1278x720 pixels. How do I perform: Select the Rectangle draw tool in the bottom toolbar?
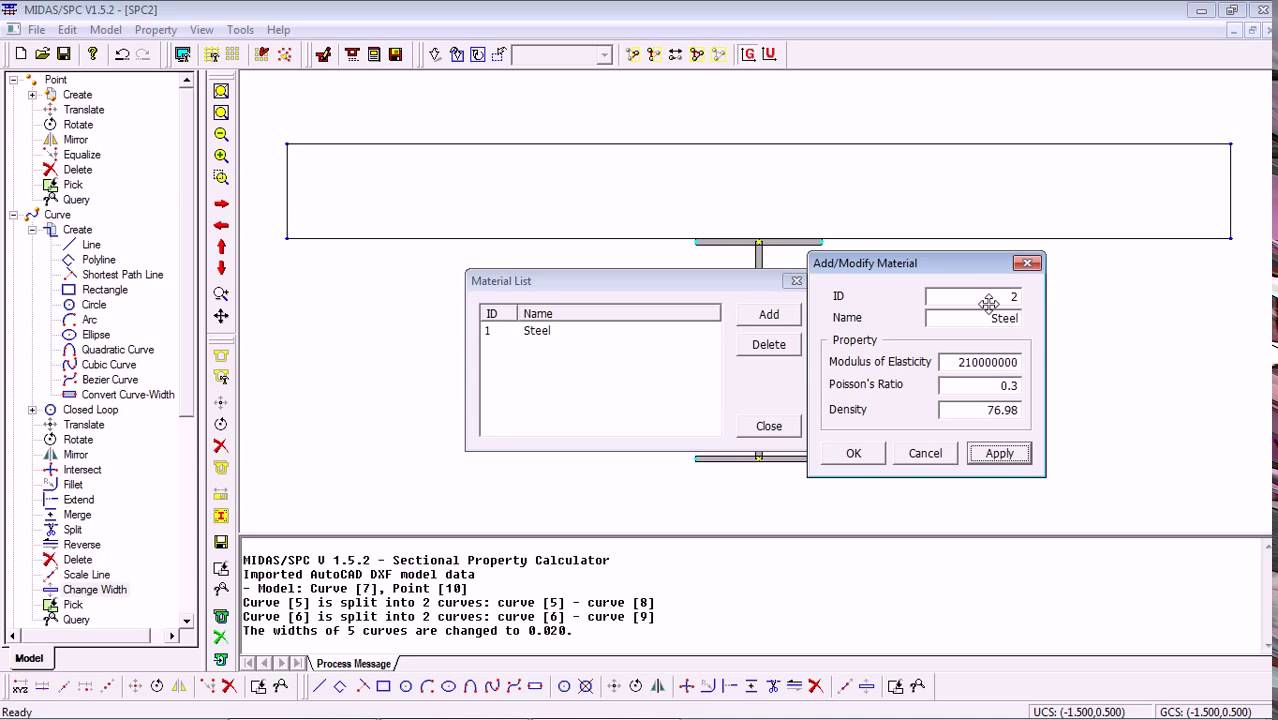pos(383,686)
